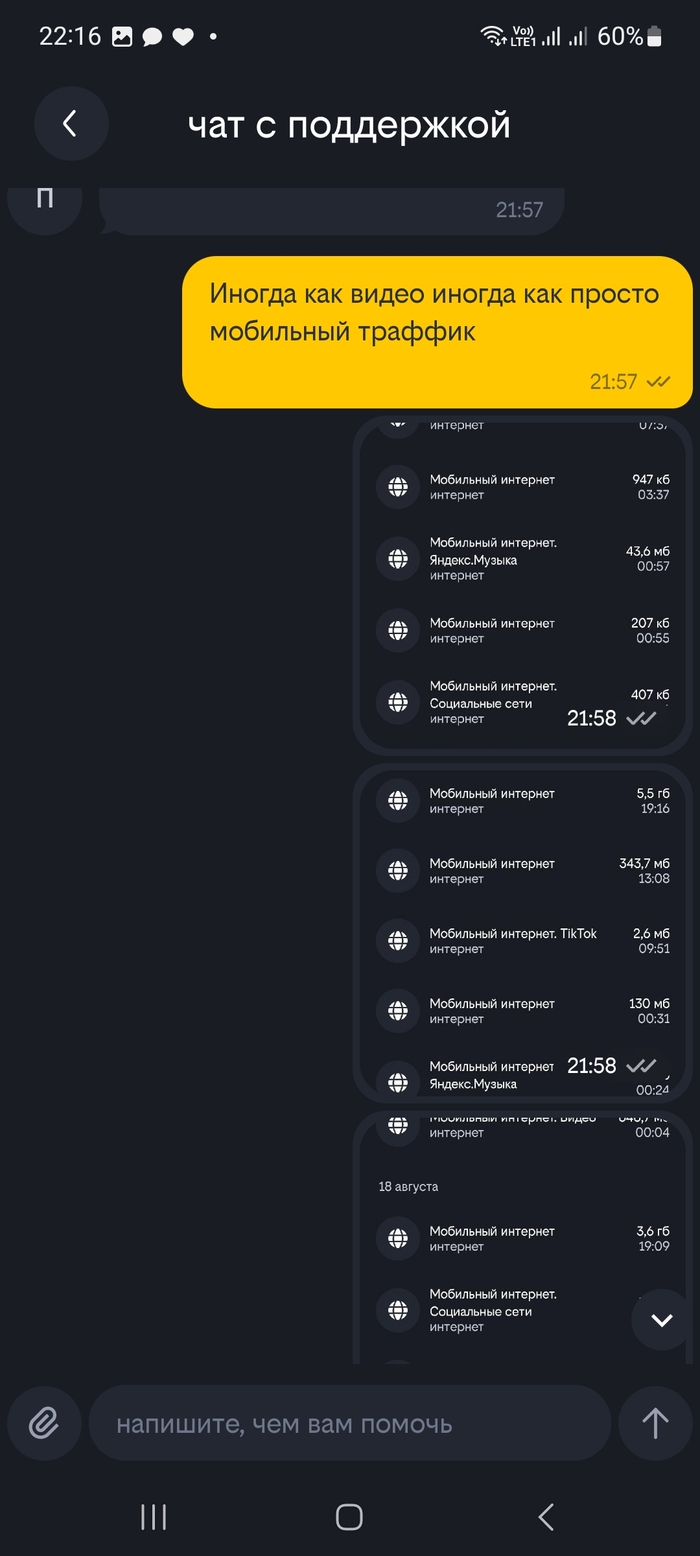Tap the gallery notification icon in status bar
Image resolution: width=700 pixels, height=1556 pixels.
click(x=122, y=37)
